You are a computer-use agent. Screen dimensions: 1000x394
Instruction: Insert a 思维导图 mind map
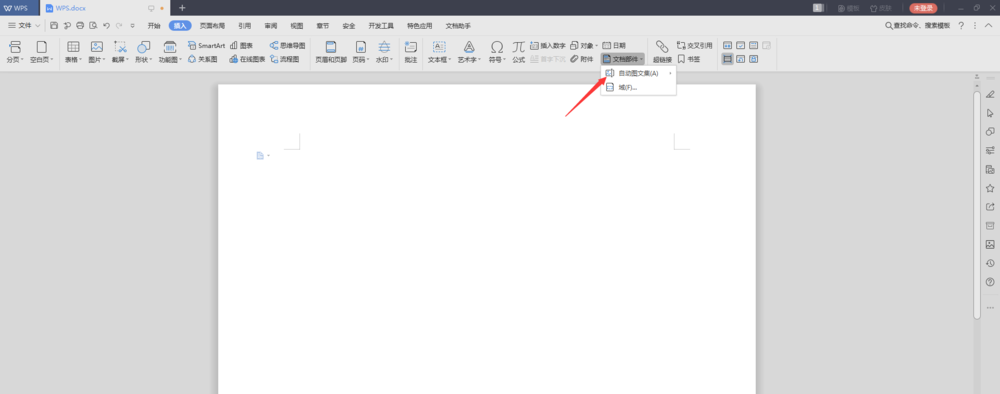click(x=288, y=46)
